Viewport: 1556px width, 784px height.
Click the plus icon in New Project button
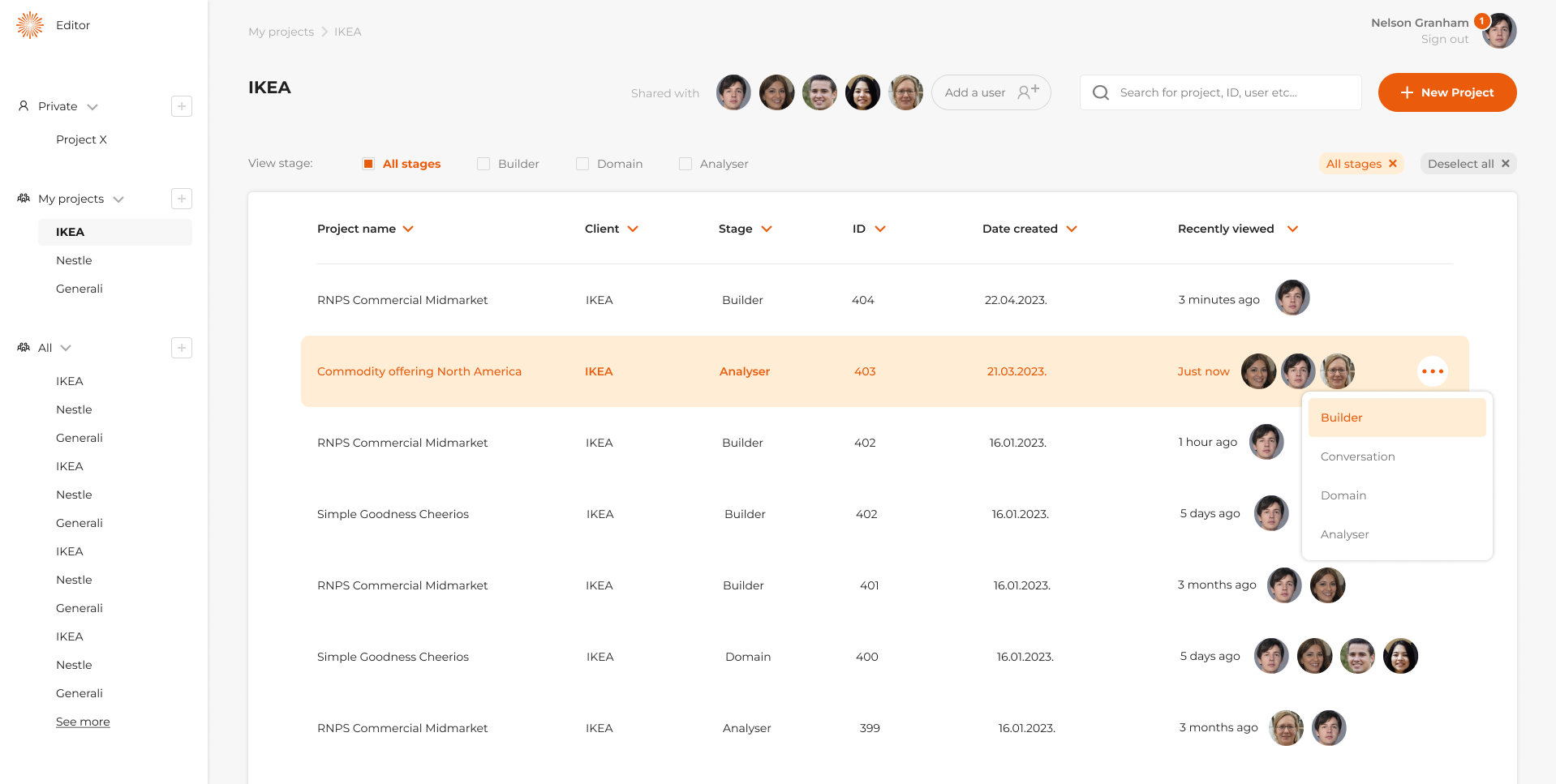pyautogui.click(x=1408, y=92)
